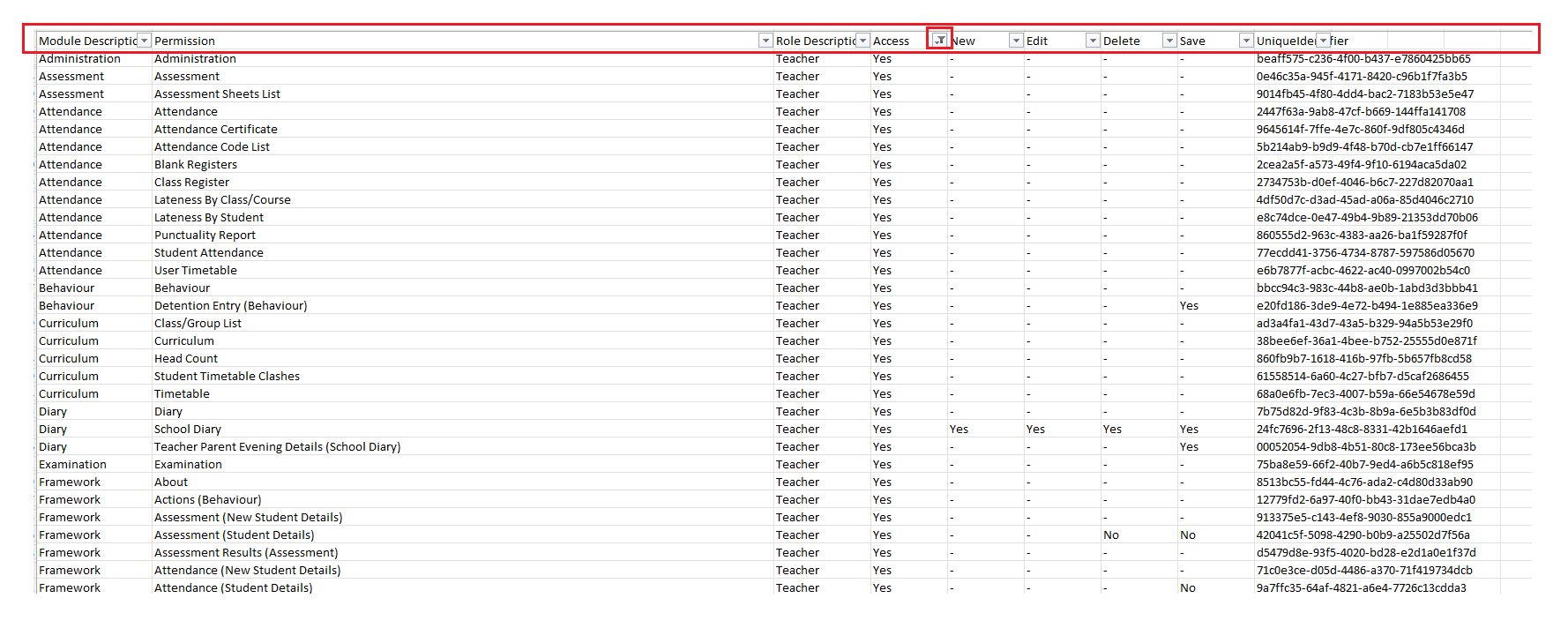Screen dimensions: 1568x643
Task: Click the Access column active filter icon
Action: coord(940,40)
